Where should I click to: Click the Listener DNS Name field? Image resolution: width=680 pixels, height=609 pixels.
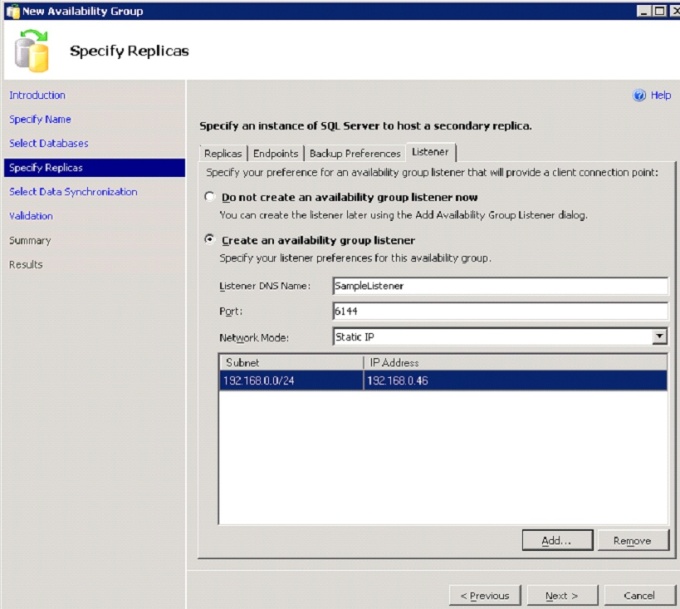pos(500,286)
